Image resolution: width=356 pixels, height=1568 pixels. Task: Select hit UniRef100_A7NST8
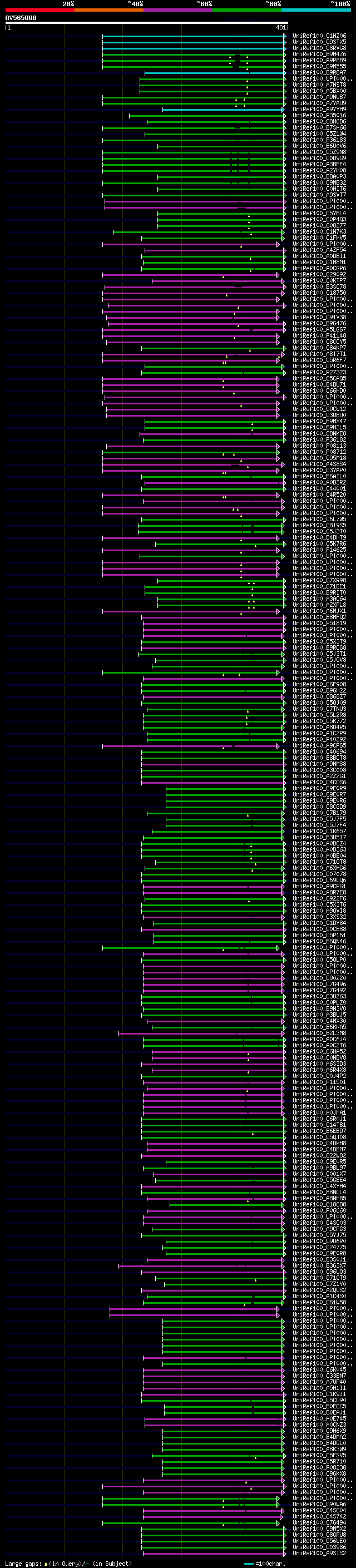pyautogui.click(x=319, y=85)
